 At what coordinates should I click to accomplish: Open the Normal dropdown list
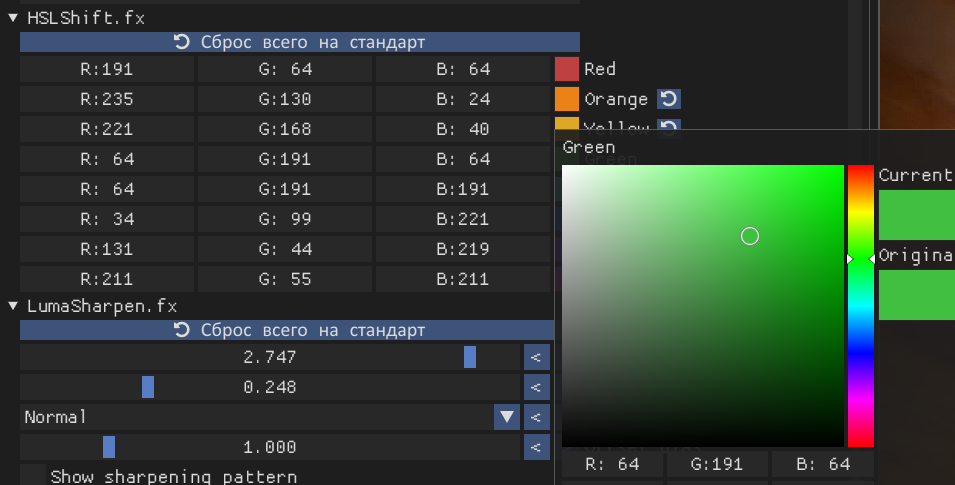point(507,417)
